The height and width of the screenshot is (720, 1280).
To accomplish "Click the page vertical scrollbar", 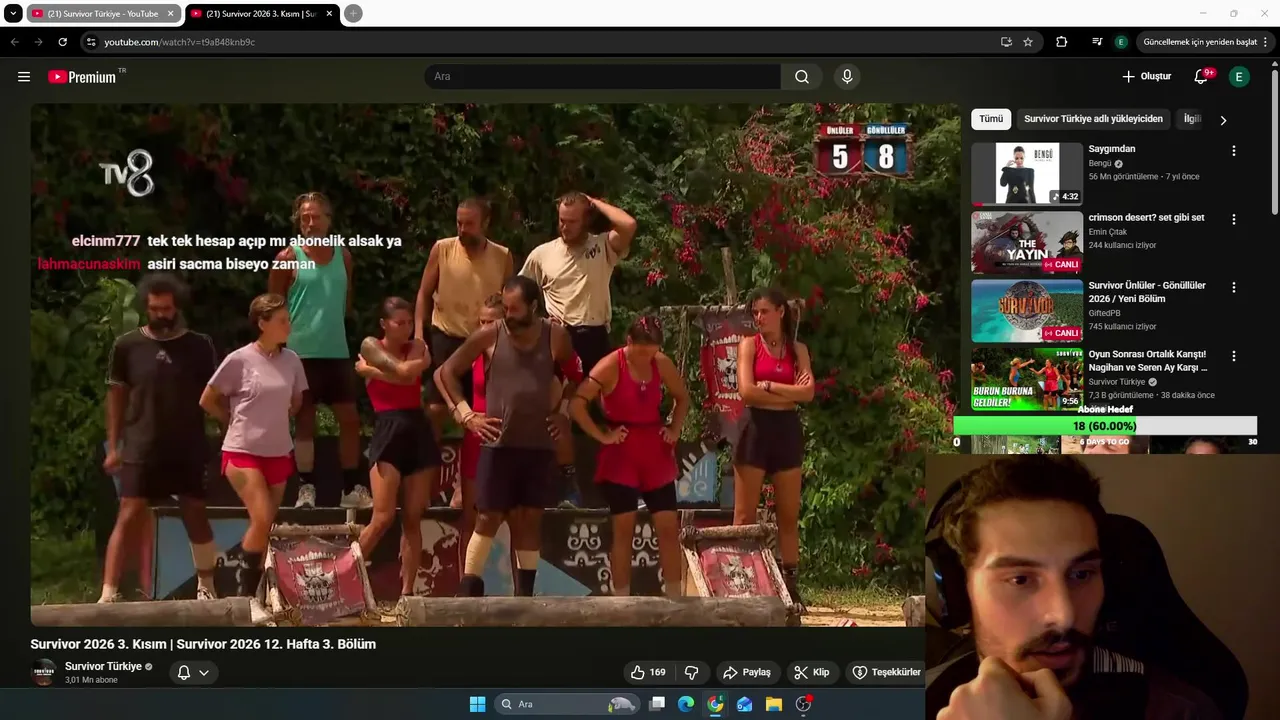I will pyautogui.click(x=1275, y=140).
